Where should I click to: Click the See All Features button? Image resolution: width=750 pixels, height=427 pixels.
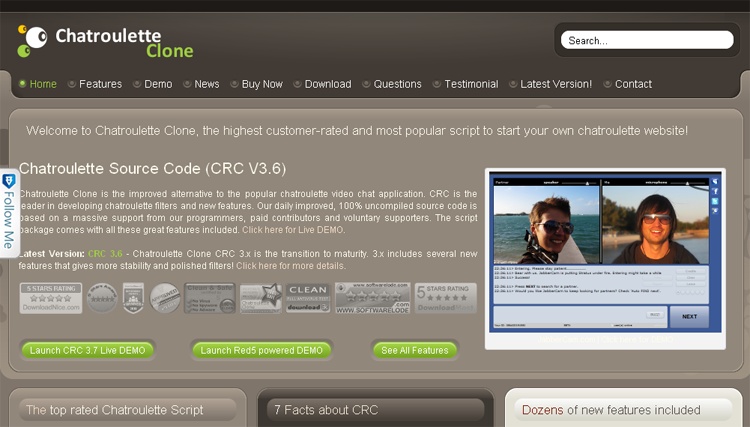point(415,350)
